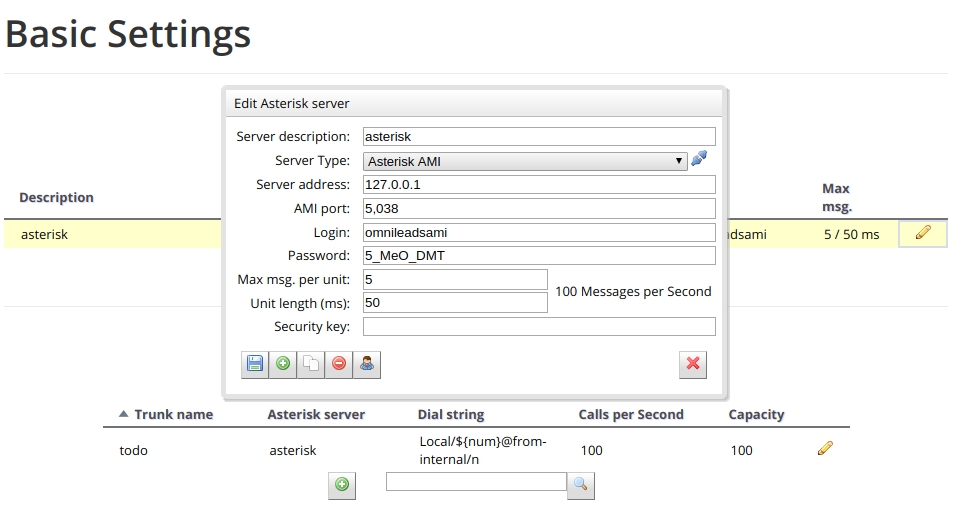
Task: Select the Edit Asterisk server dialog title
Action: coord(291,103)
